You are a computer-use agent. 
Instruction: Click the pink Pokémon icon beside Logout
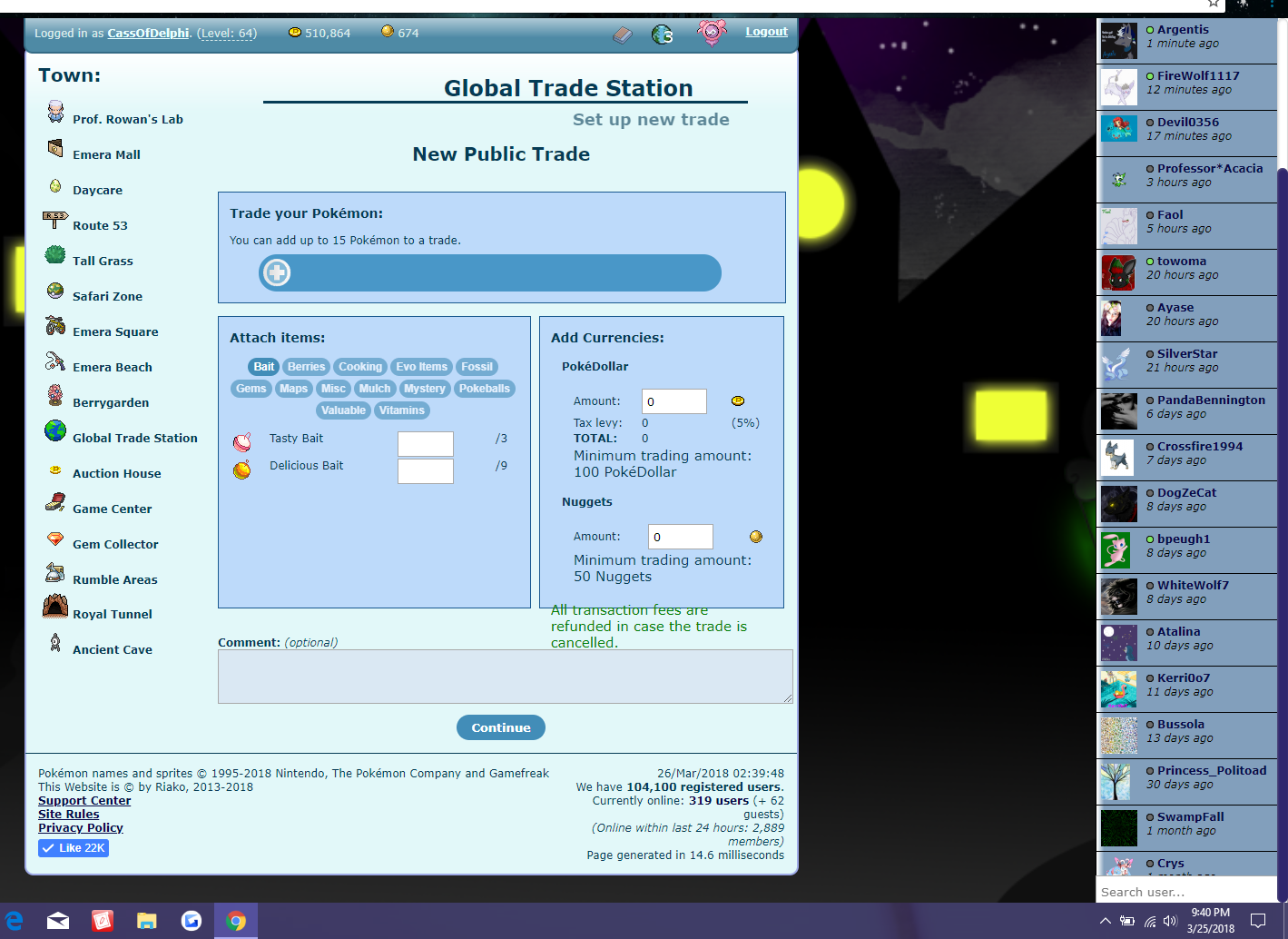[712, 33]
